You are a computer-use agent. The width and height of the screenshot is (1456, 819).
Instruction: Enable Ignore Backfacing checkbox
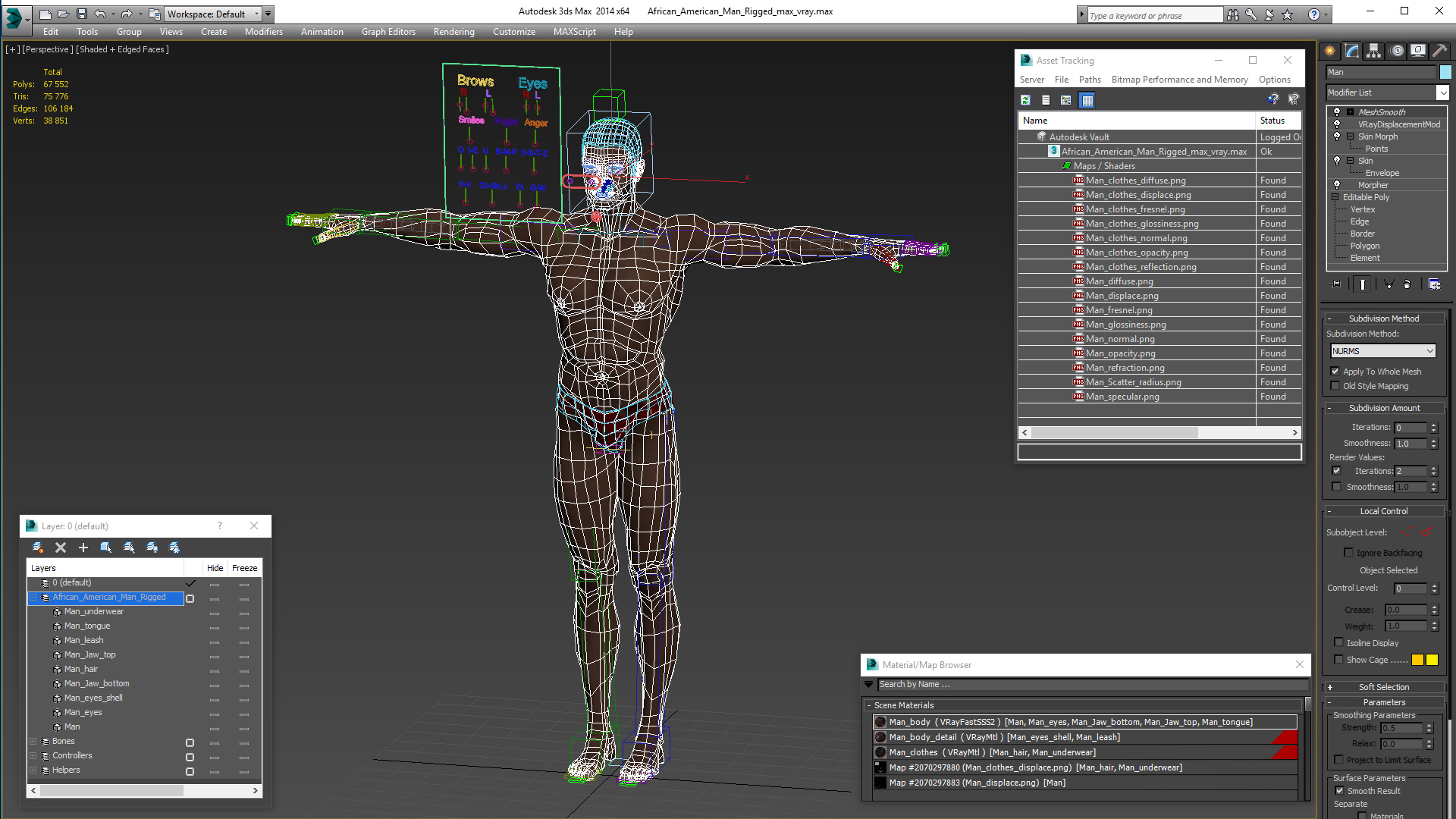tap(1348, 552)
